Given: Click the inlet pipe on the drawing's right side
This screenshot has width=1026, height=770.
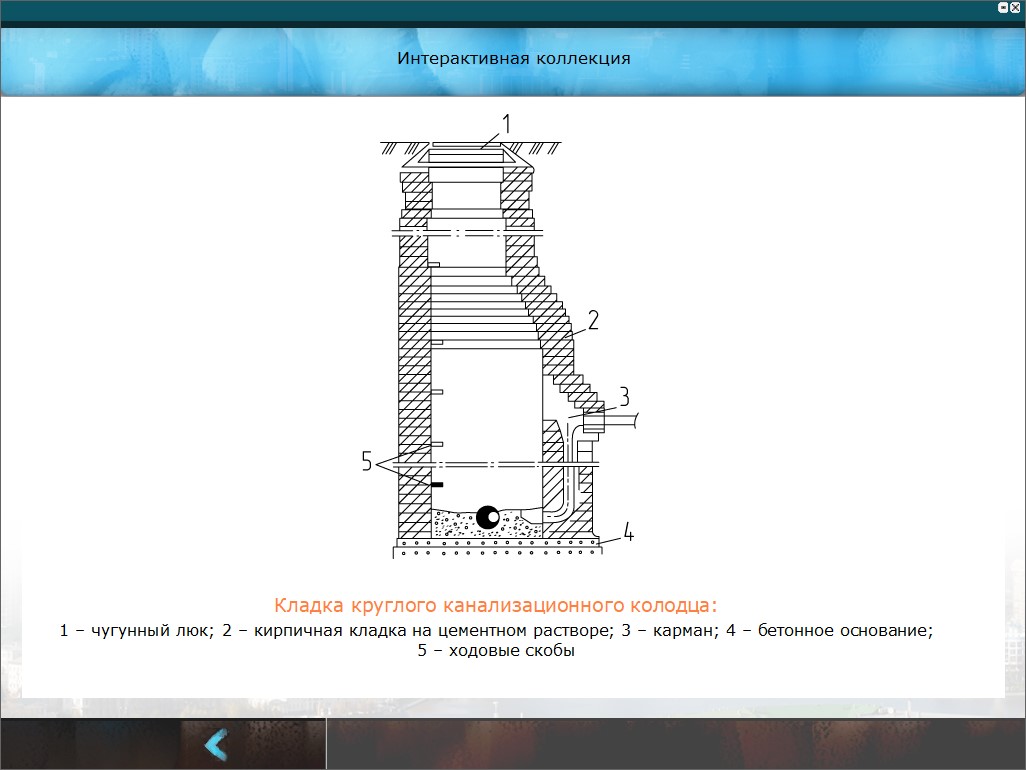Looking at the screenshot, I should pyautogui.click(x=626, y=422).
